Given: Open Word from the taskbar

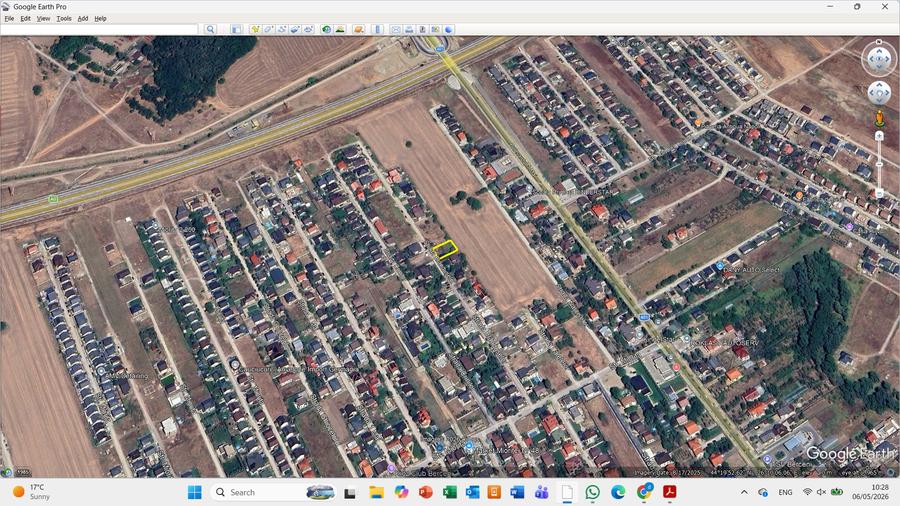Looking at the screenshot, I should click(517, 492).
